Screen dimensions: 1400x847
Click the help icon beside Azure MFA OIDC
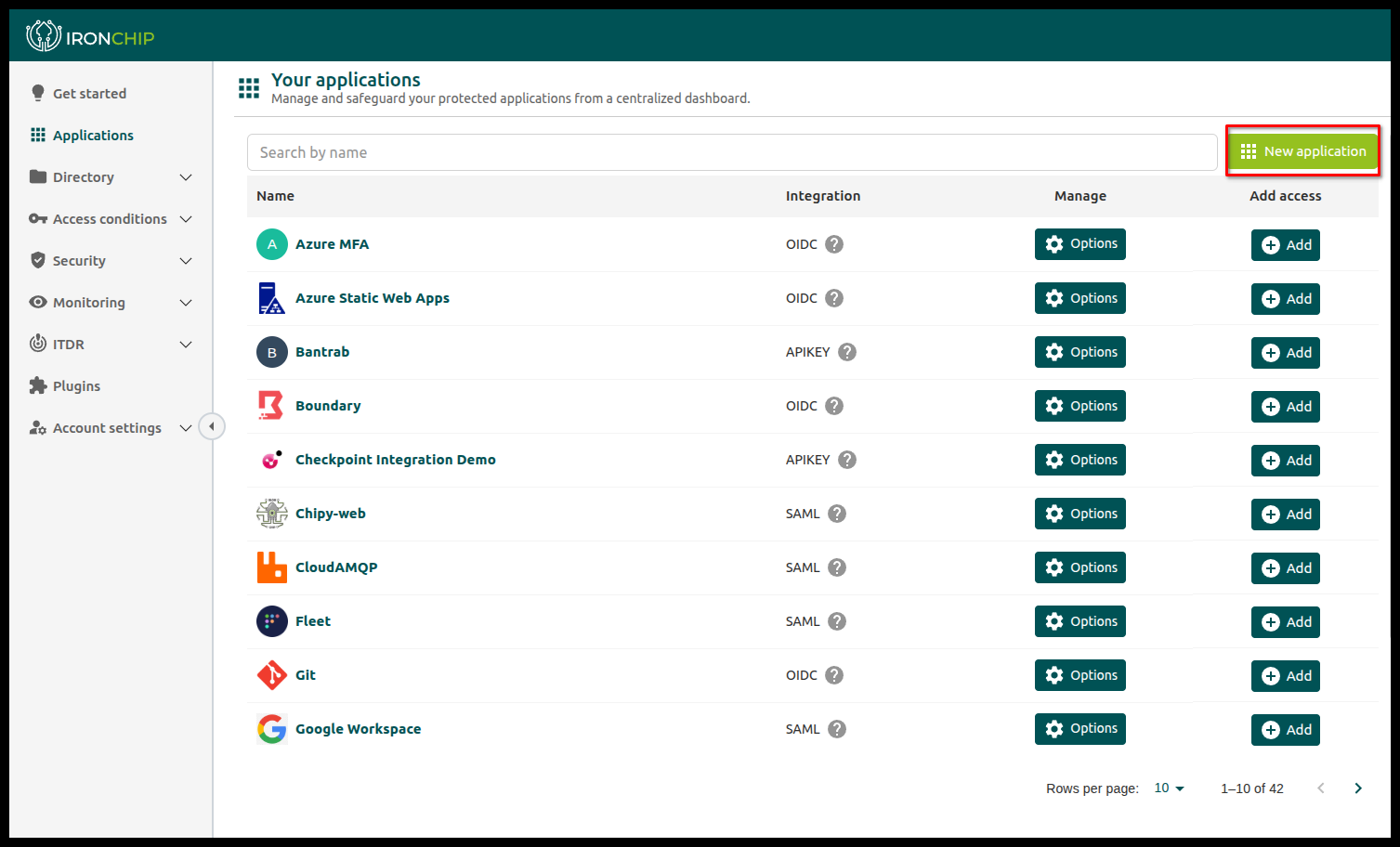tap(834, 244)
